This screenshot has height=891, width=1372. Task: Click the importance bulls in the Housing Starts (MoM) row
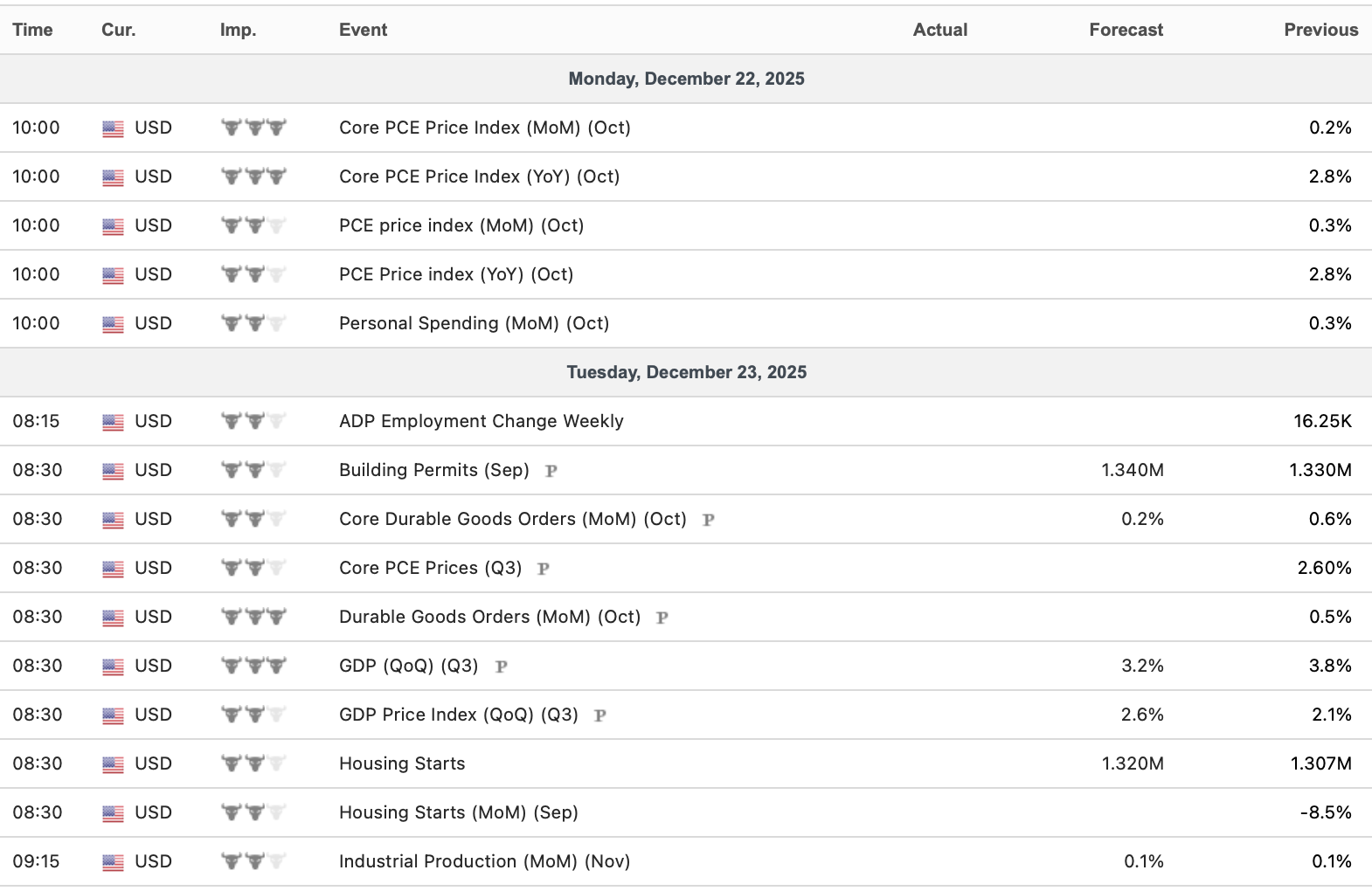pyautogui.click(x=253, y=812)
